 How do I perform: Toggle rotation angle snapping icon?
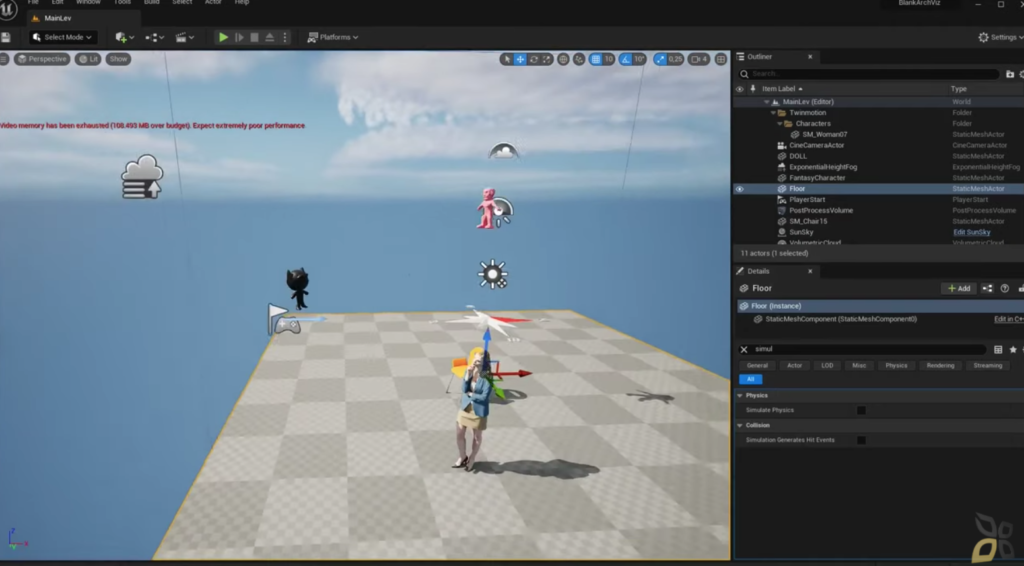tap(626, 59)
